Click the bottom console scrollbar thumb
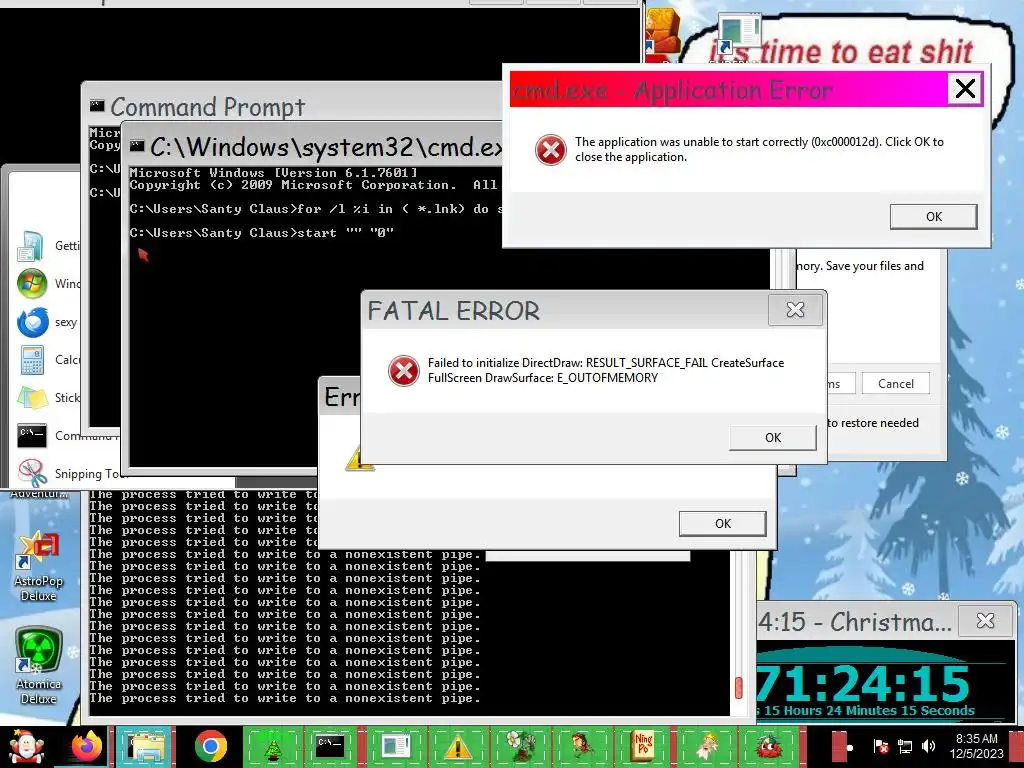 pyautogui.click(x=739, y=687)
